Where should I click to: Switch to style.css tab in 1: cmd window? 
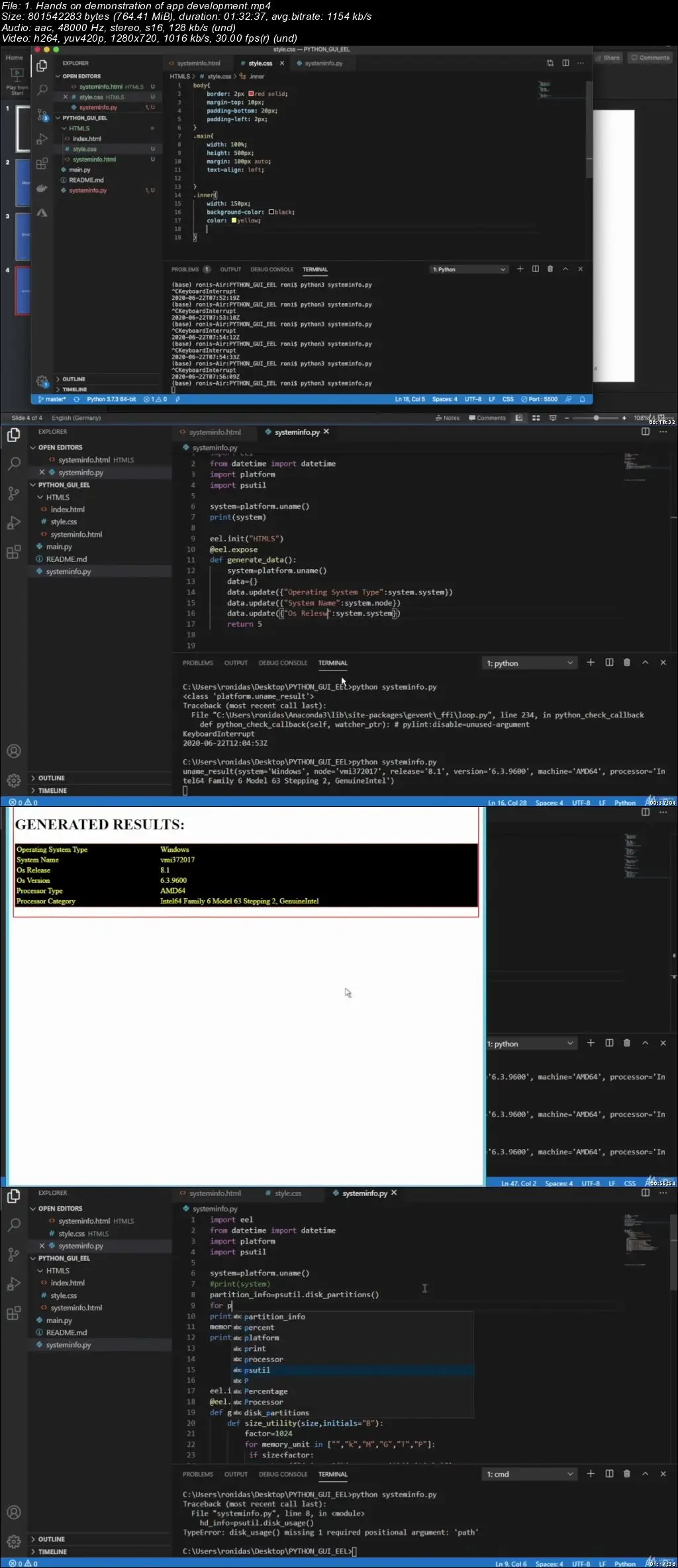coord(287,1193)
